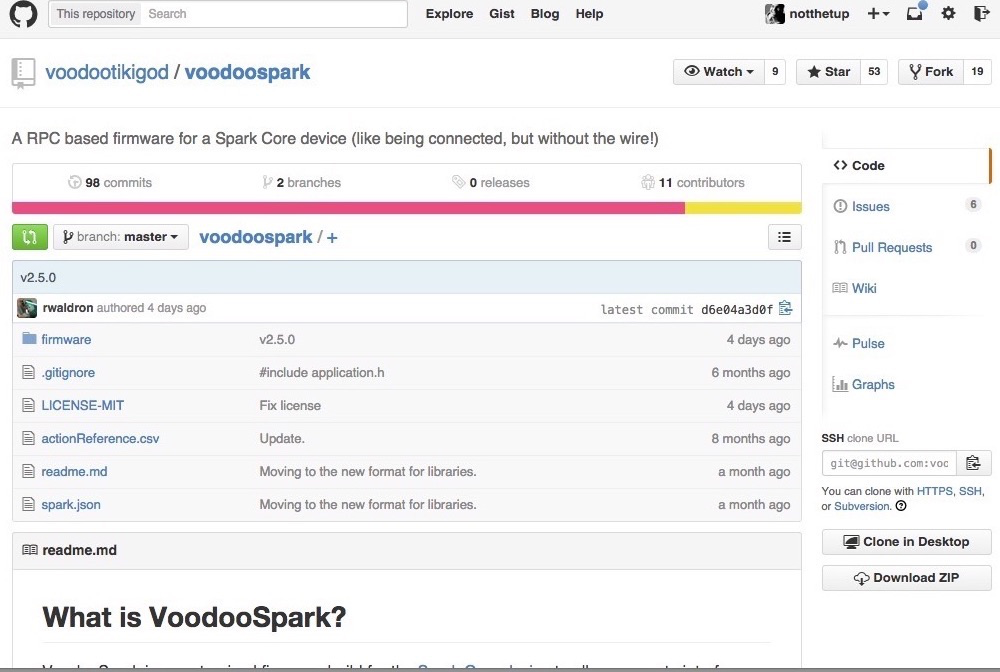This screenshot has width=1000, height=672.
Task: Open actionReference.csv file
Action: coord(100,439)
